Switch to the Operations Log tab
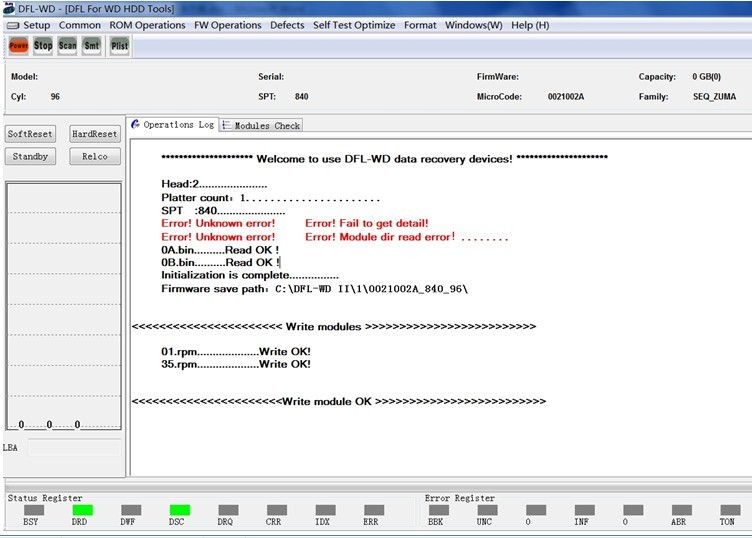 point(173,125)
